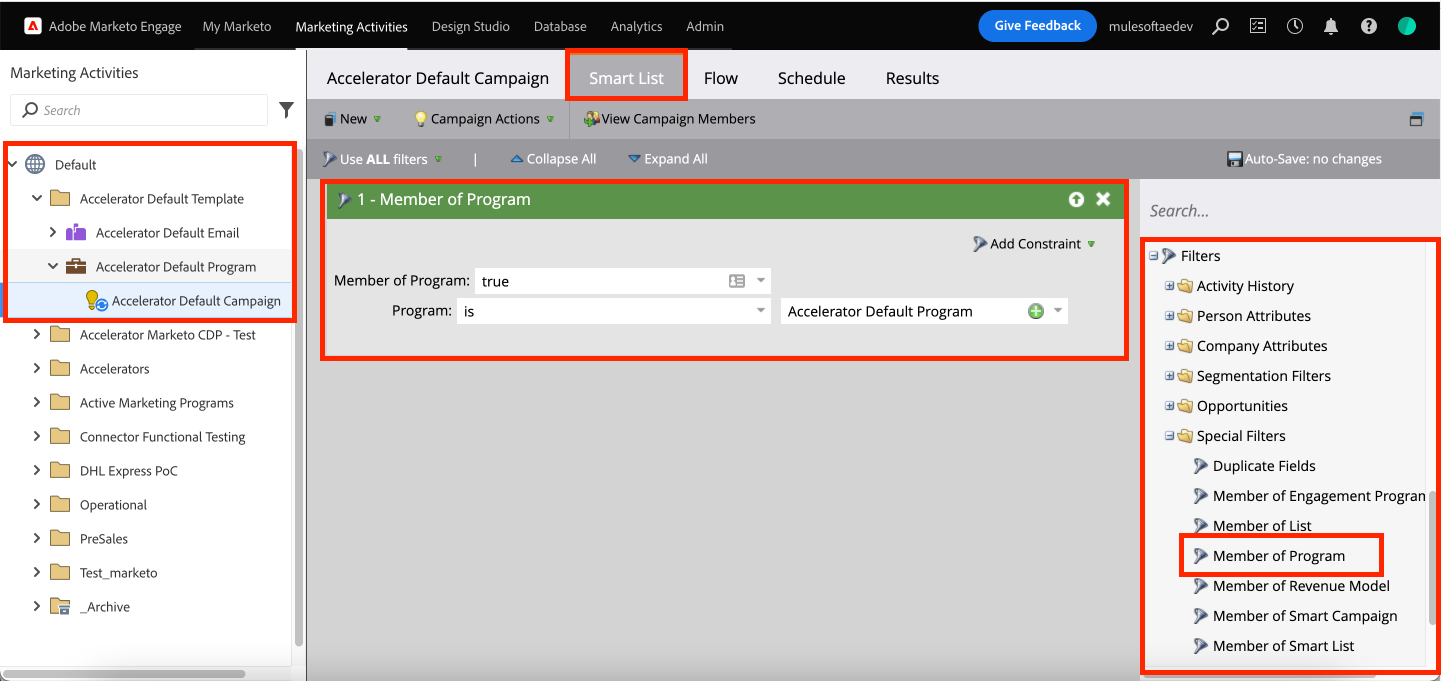Viewport: 1441px width, 681px height.
Task: Click the Member of Smart Campaign filter icon
Action: coord(1201,616)
